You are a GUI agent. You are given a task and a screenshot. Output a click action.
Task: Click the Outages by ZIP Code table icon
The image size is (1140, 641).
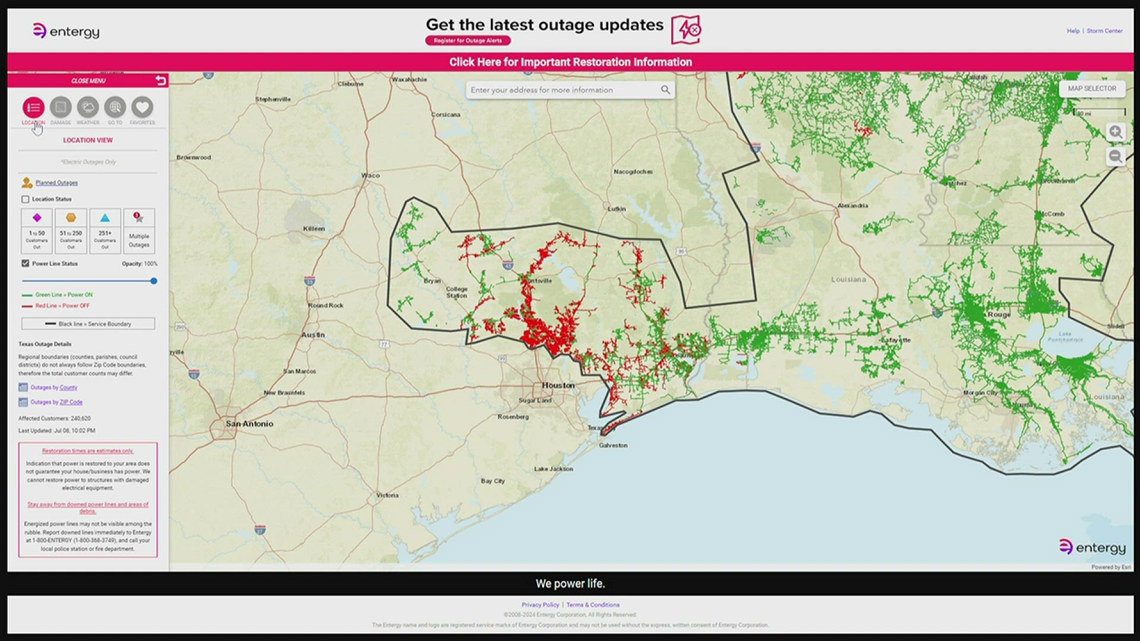tap(23, 402)
